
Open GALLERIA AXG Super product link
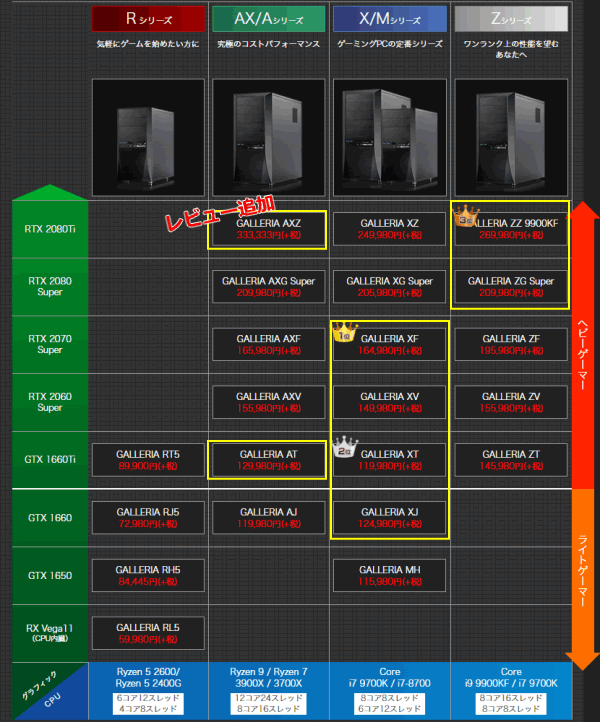(x=268, y=286)
